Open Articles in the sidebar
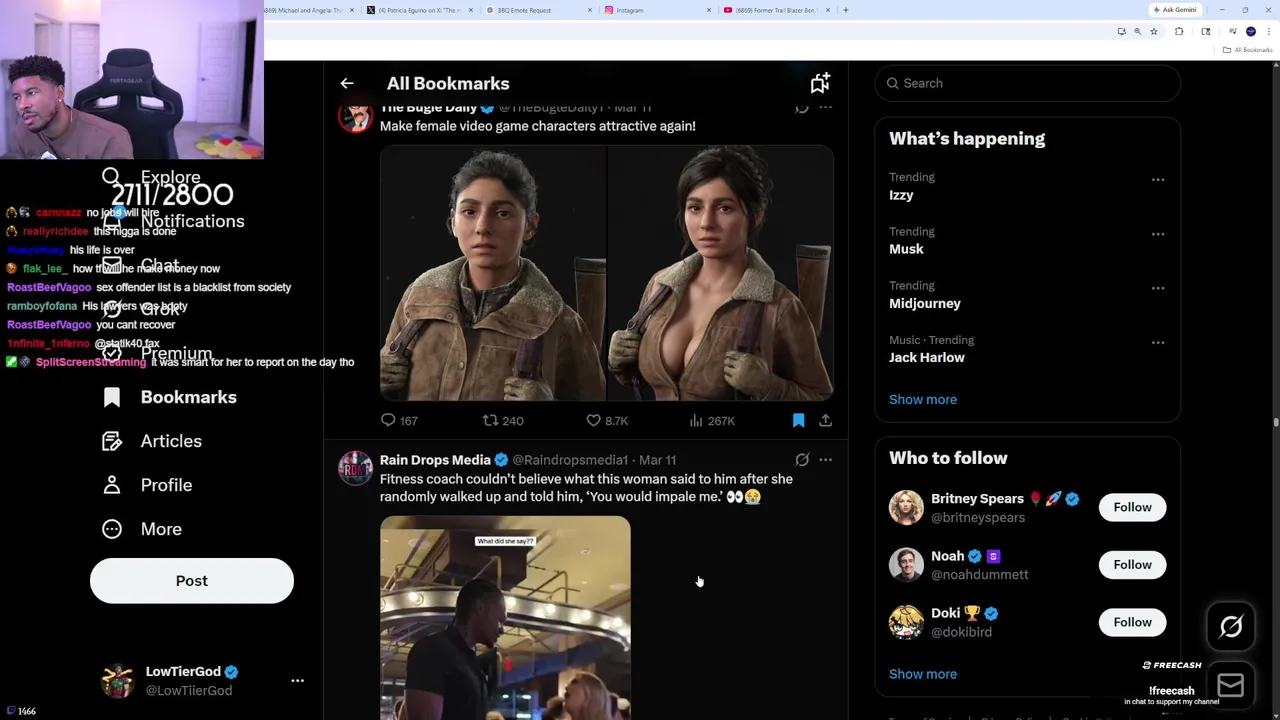1280x720 pixels. tap(152, 441)
